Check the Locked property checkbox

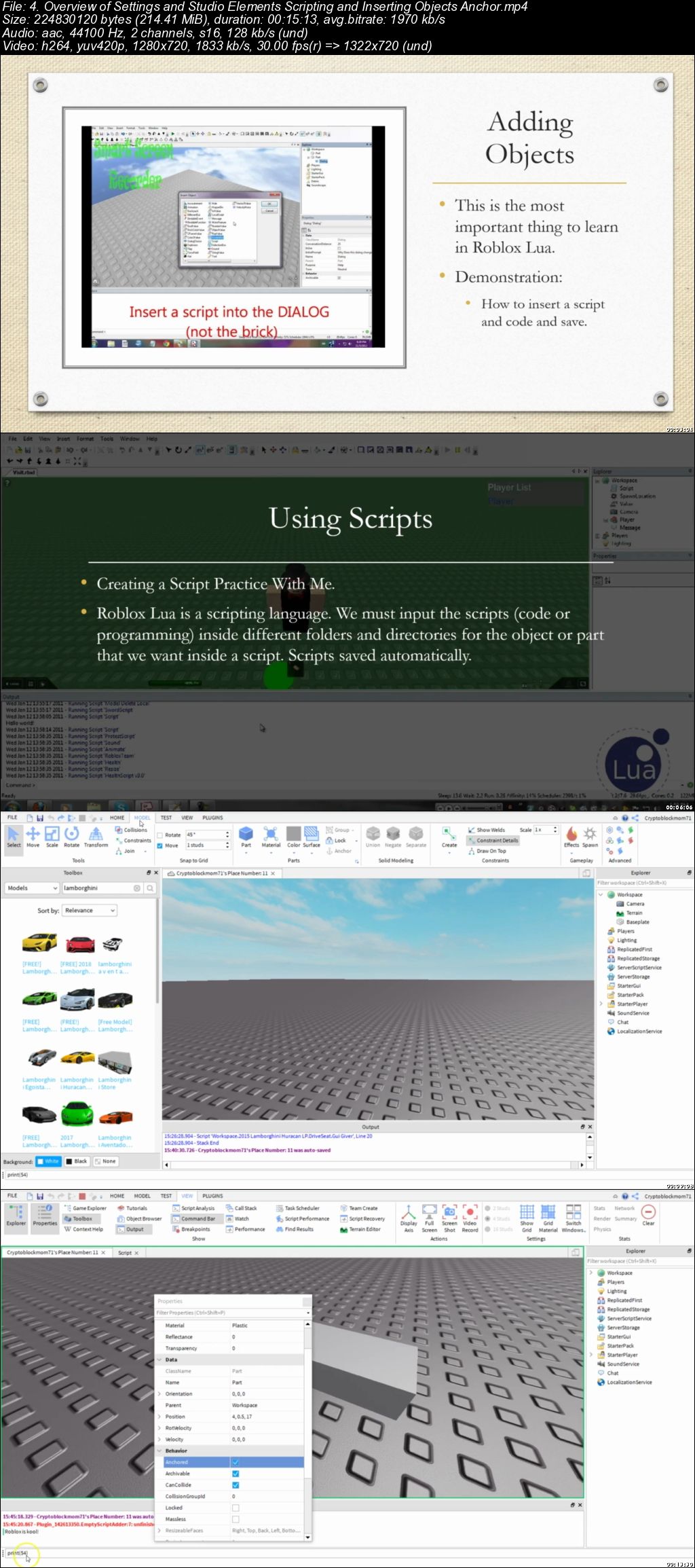pyautogui.click(x=236, y=1508)
